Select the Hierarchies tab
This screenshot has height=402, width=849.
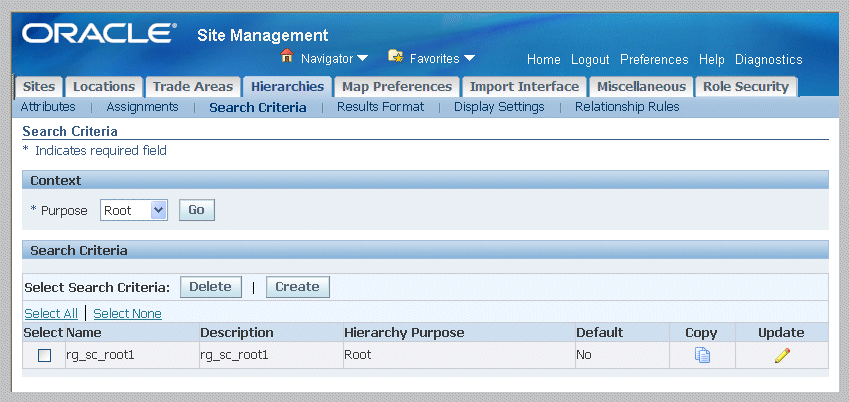coord(288,87)
